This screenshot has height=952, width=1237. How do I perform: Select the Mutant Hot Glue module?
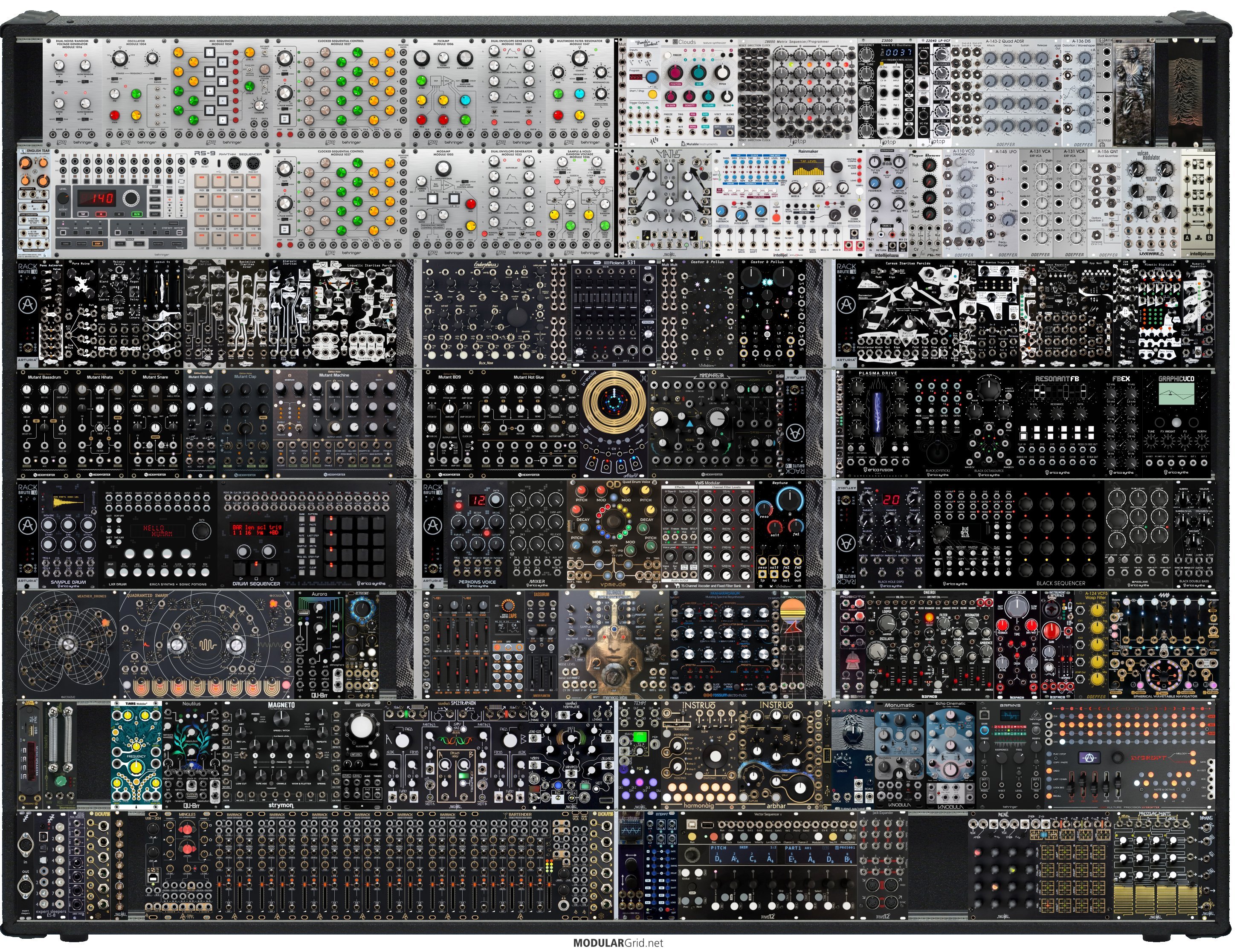(x=528, y=424)
